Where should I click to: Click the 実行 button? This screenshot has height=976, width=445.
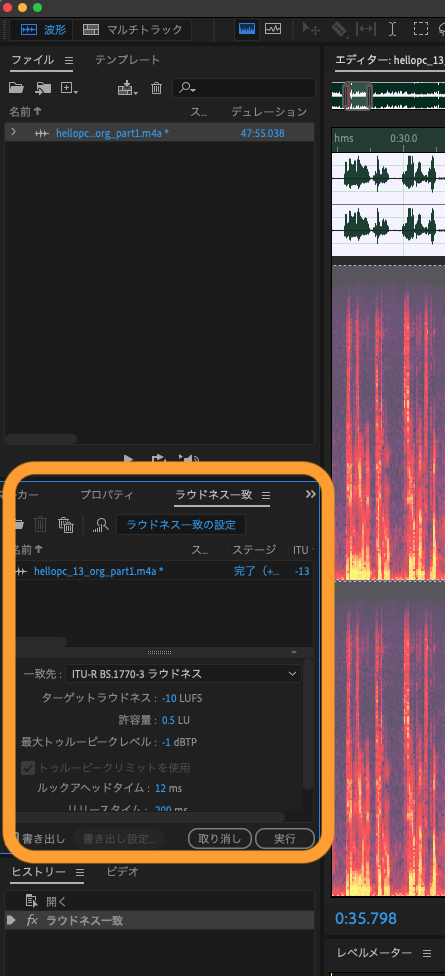tap(285, 838)
